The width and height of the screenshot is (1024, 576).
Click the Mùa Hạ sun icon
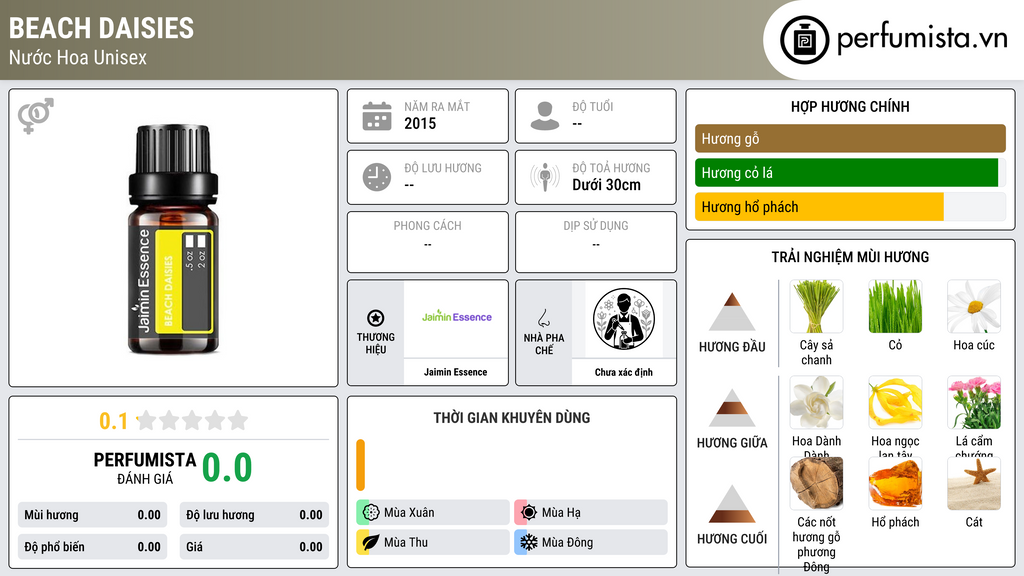tap(529, 512)
